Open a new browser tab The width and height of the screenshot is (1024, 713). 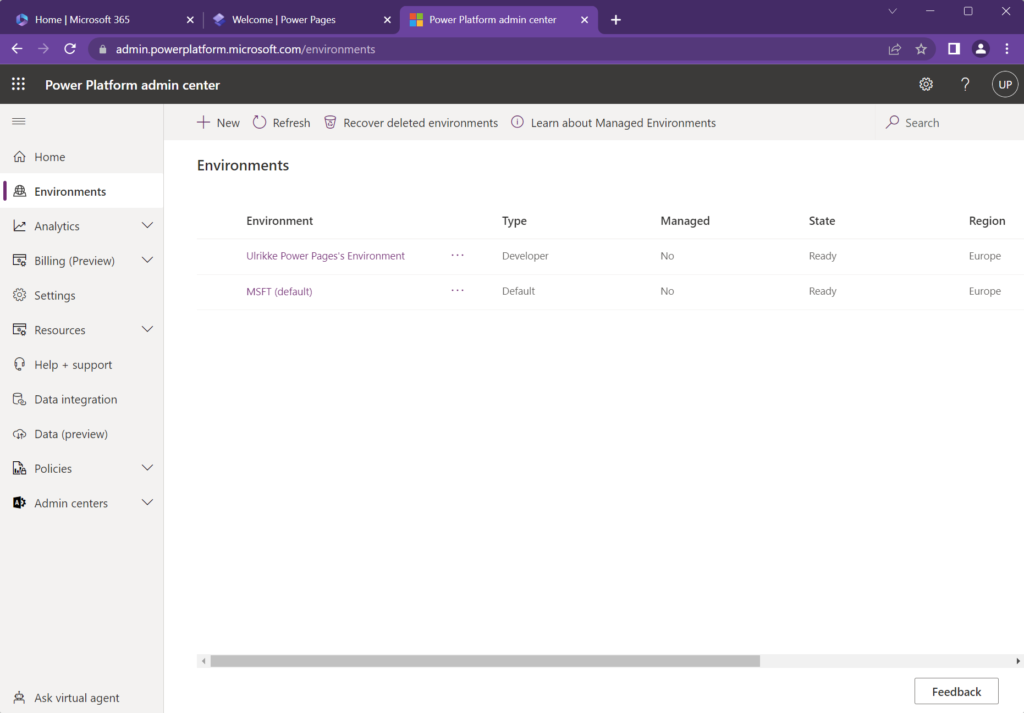615,20
